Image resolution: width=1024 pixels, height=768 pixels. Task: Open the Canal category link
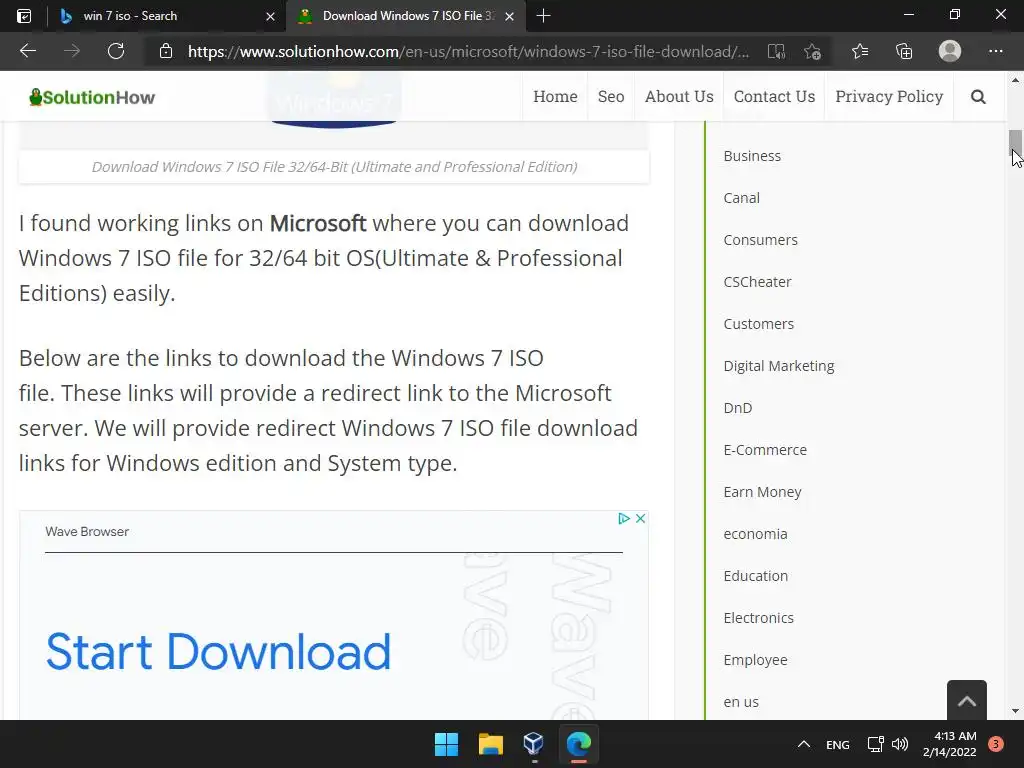(x=741, y=198)
